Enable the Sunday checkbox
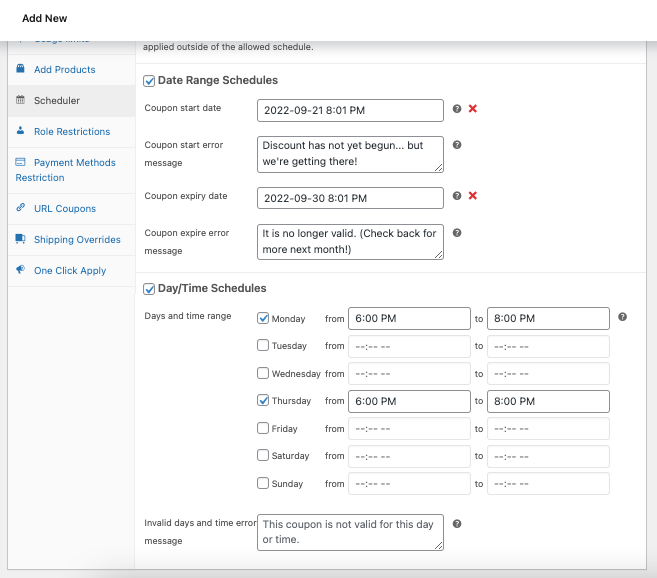Viewport: 657px width, 578px height. [x=263, y=483]
